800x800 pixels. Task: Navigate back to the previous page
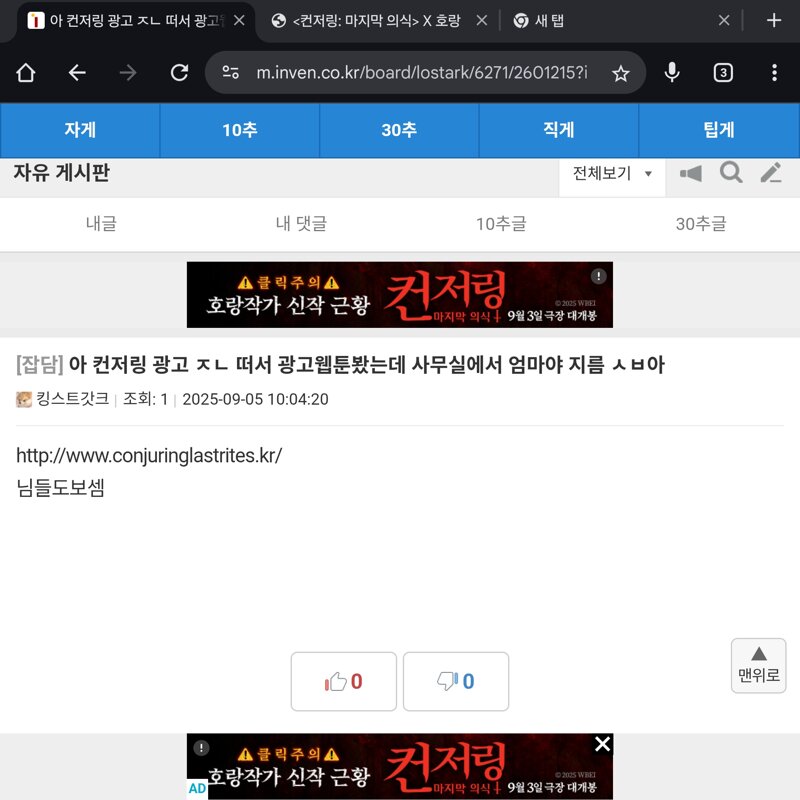(x=77, y=73)
